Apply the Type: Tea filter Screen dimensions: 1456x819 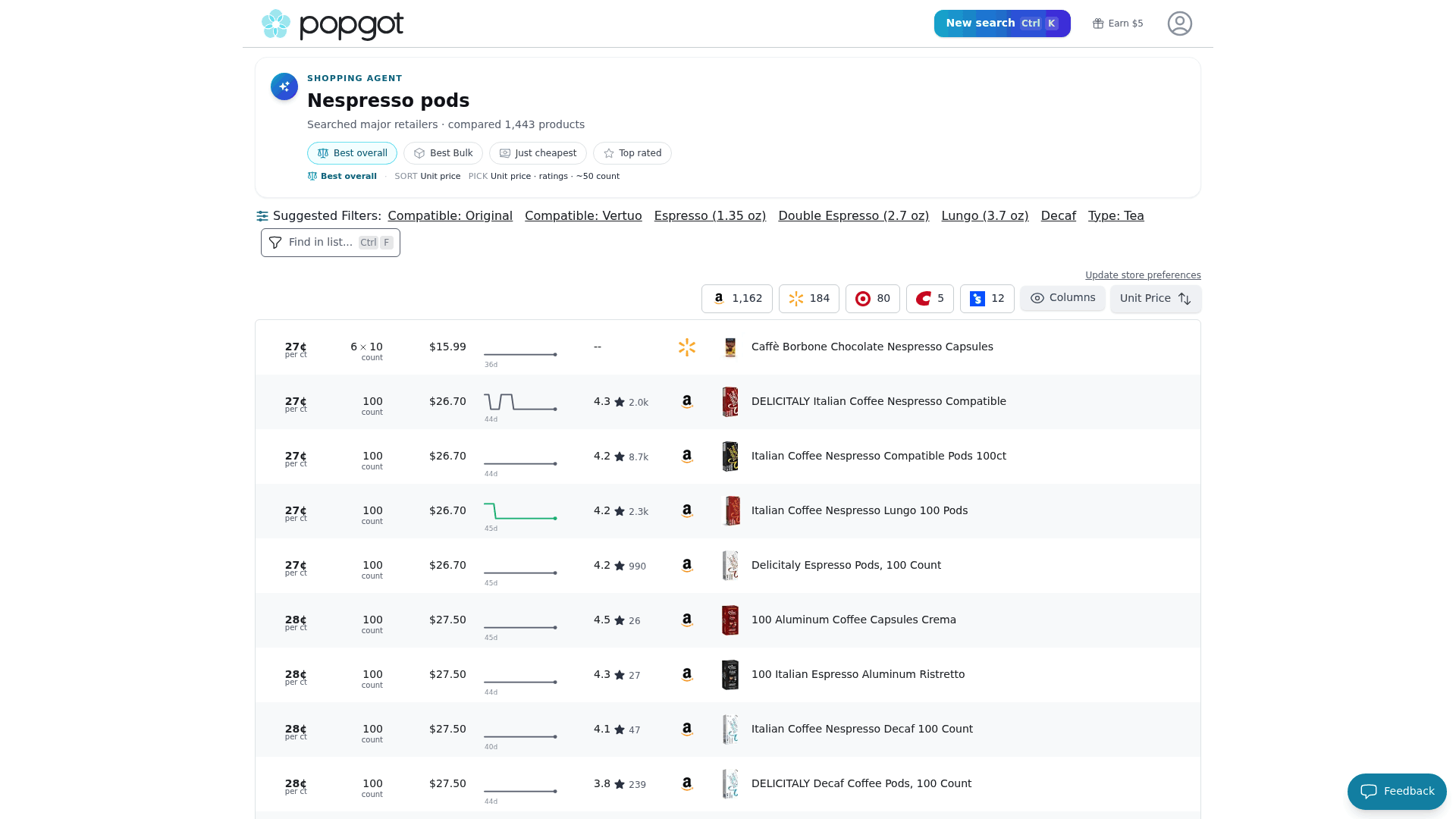(x=1116, y=216)
